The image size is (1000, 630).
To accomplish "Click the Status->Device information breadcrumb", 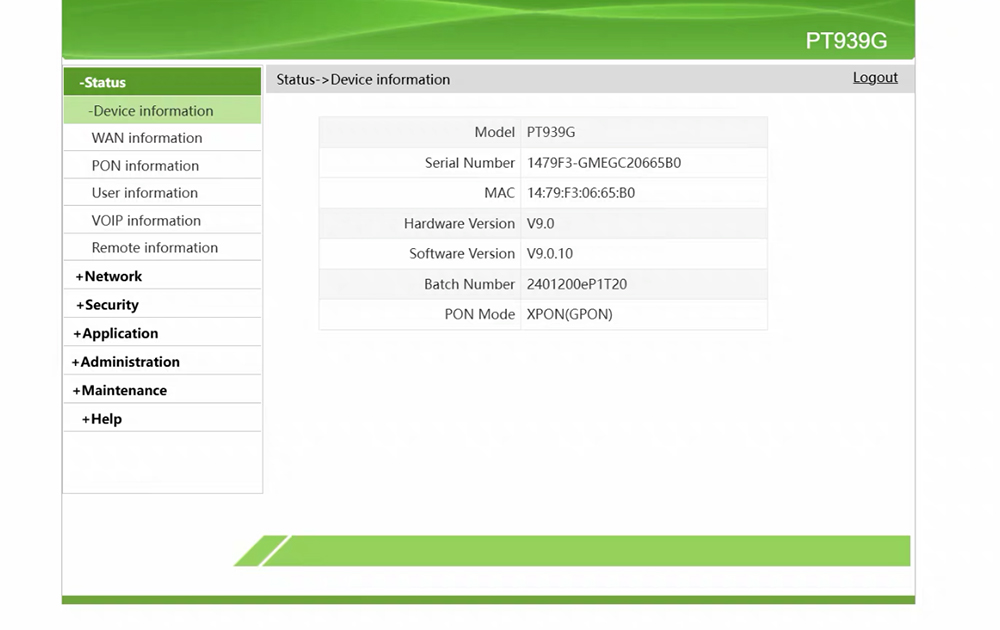I will [363, 80].
